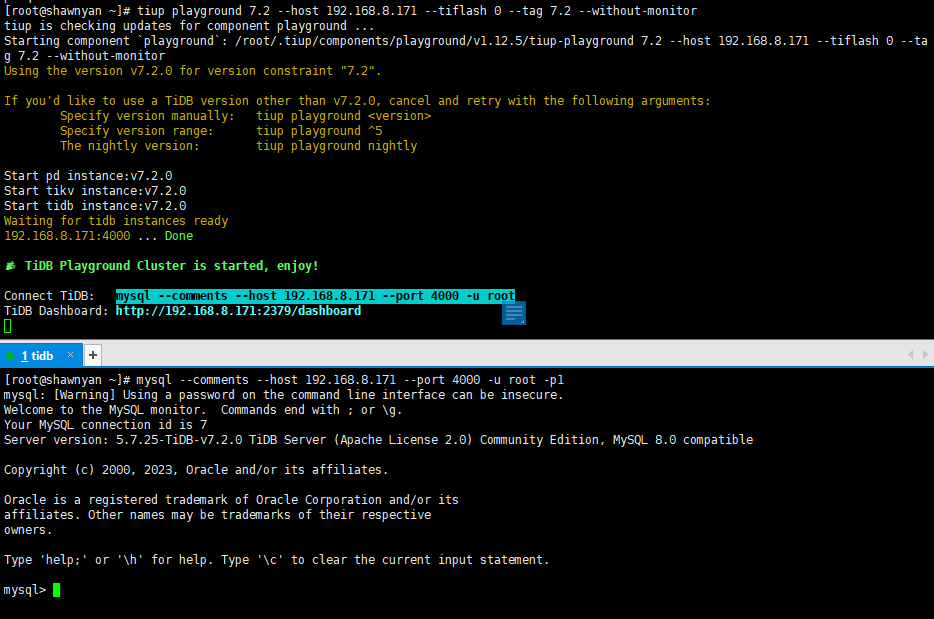Click the 'Copyright (c) 2000, 2023, Oracle' line
This screenshot has width=934, height=619.
point(196,469)
